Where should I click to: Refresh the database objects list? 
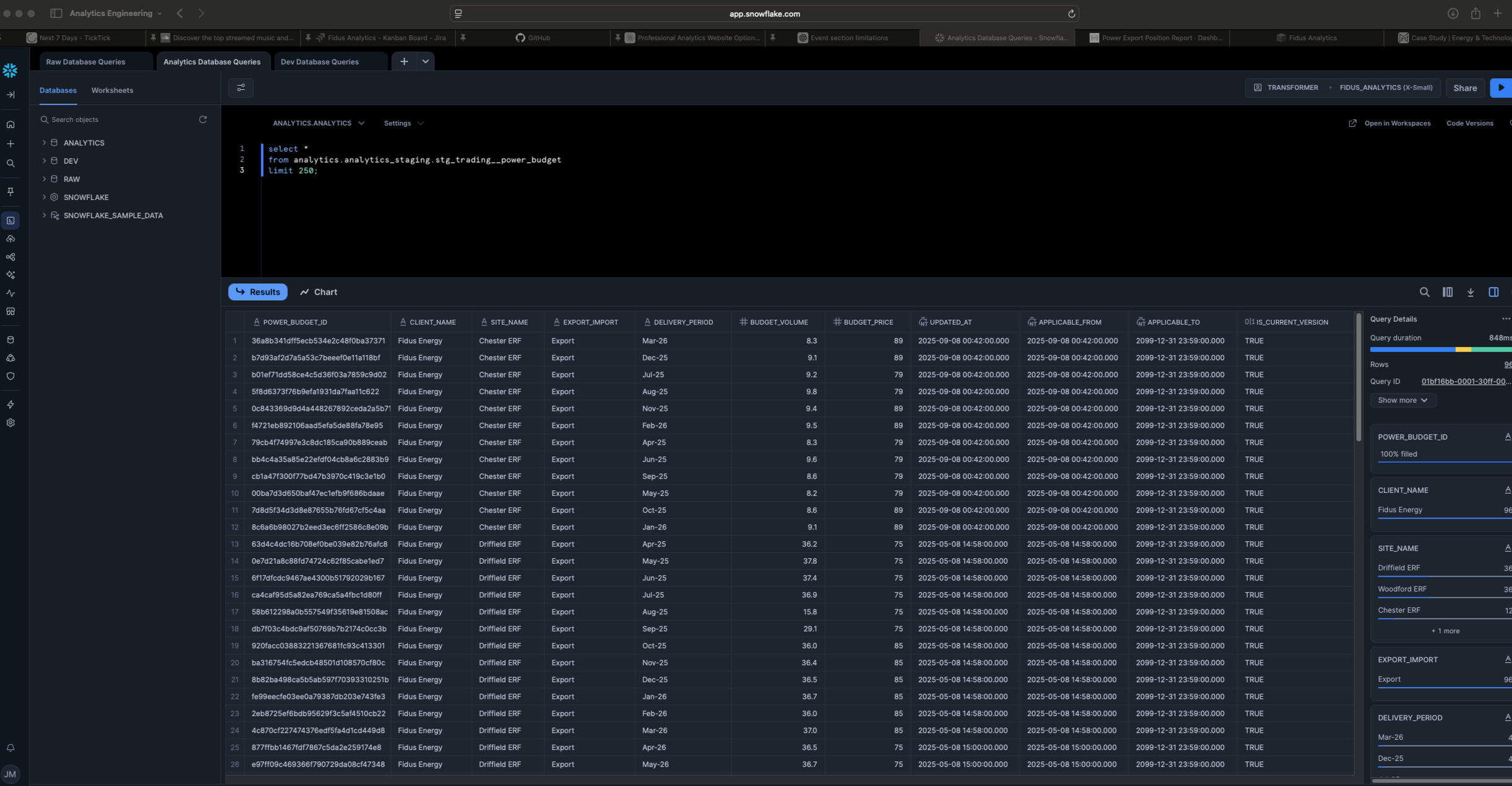coord(203,119)
